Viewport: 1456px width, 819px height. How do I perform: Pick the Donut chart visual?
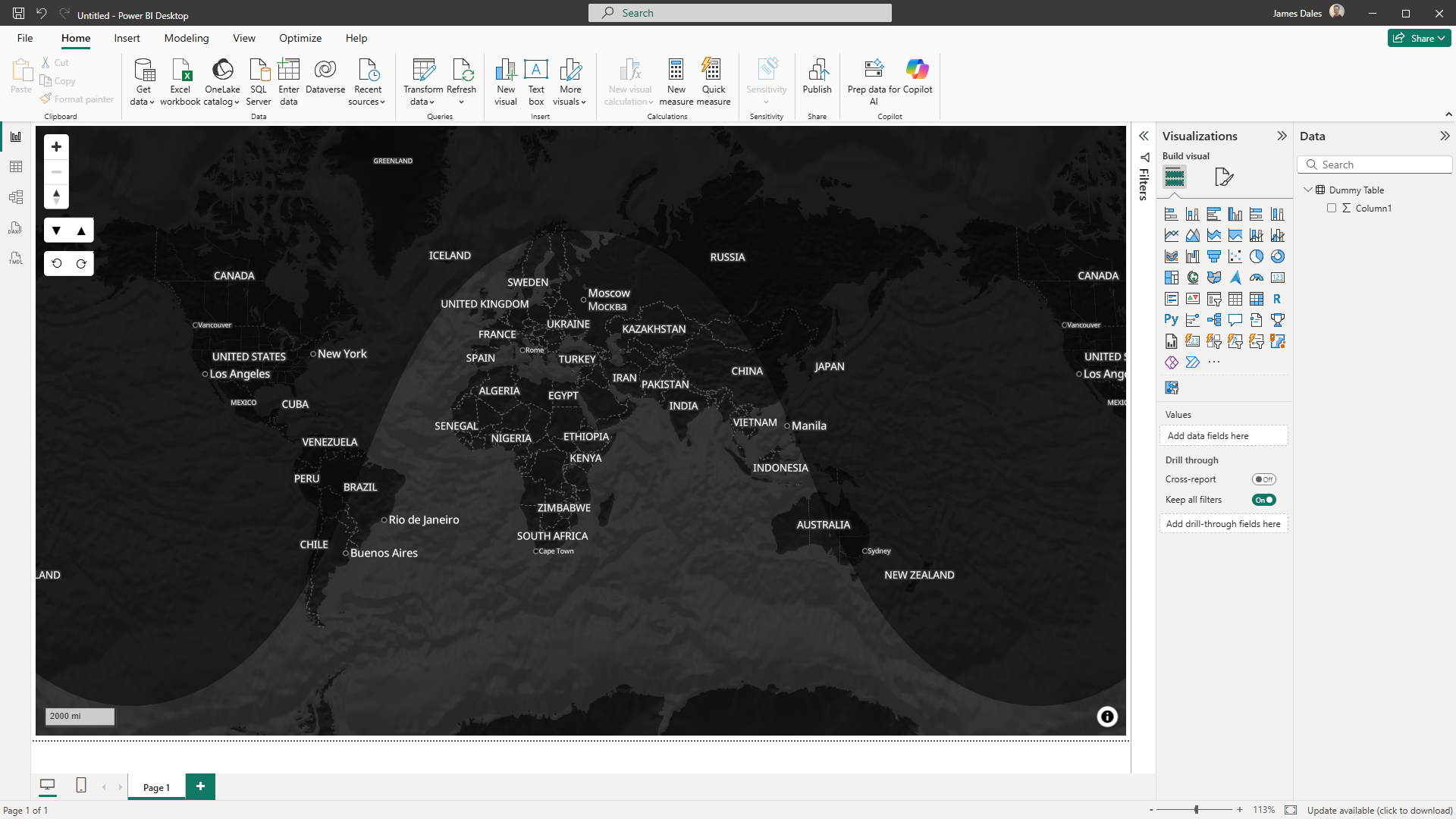coord(1278,256)
